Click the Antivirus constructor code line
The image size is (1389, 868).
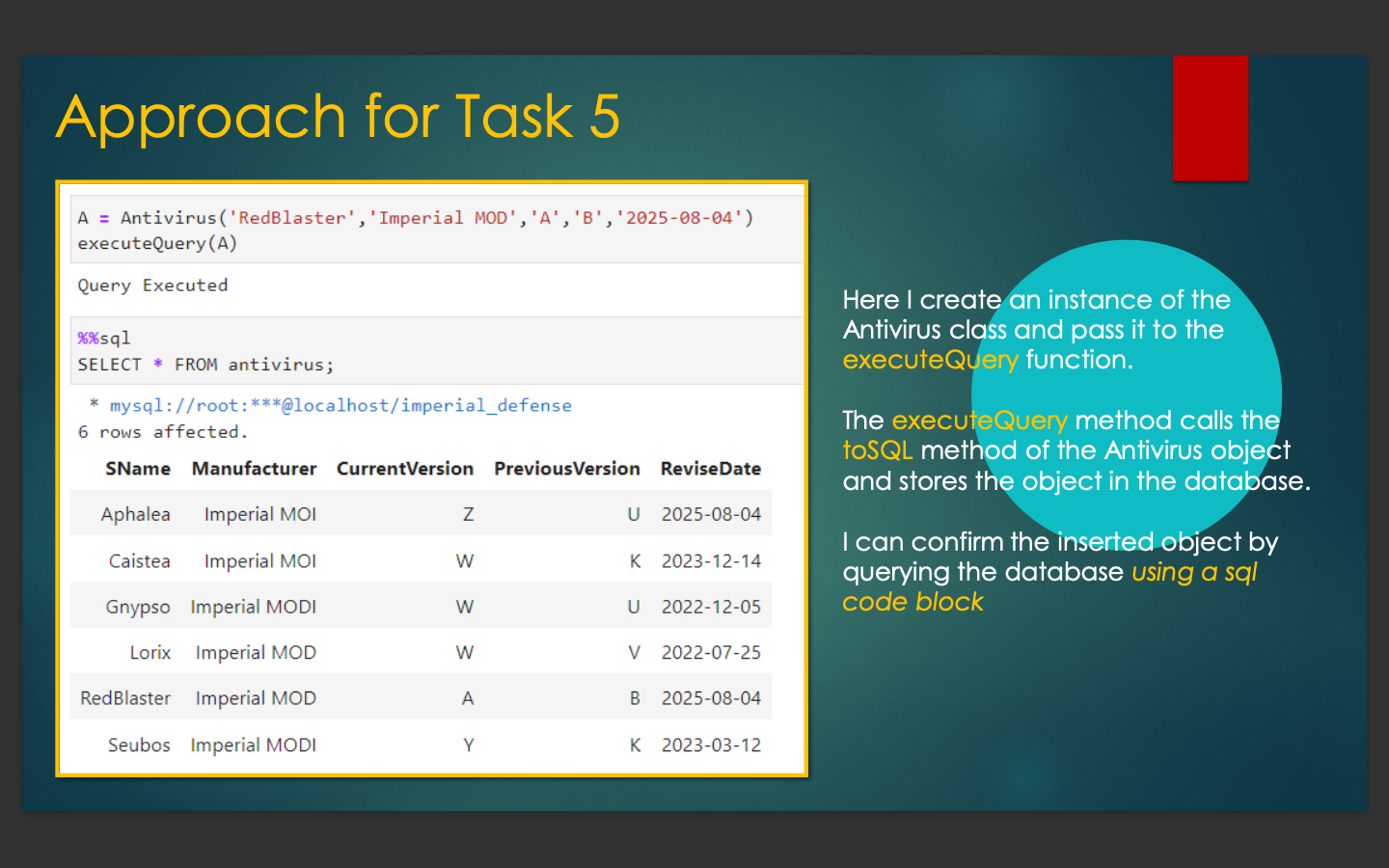(415, 217)
